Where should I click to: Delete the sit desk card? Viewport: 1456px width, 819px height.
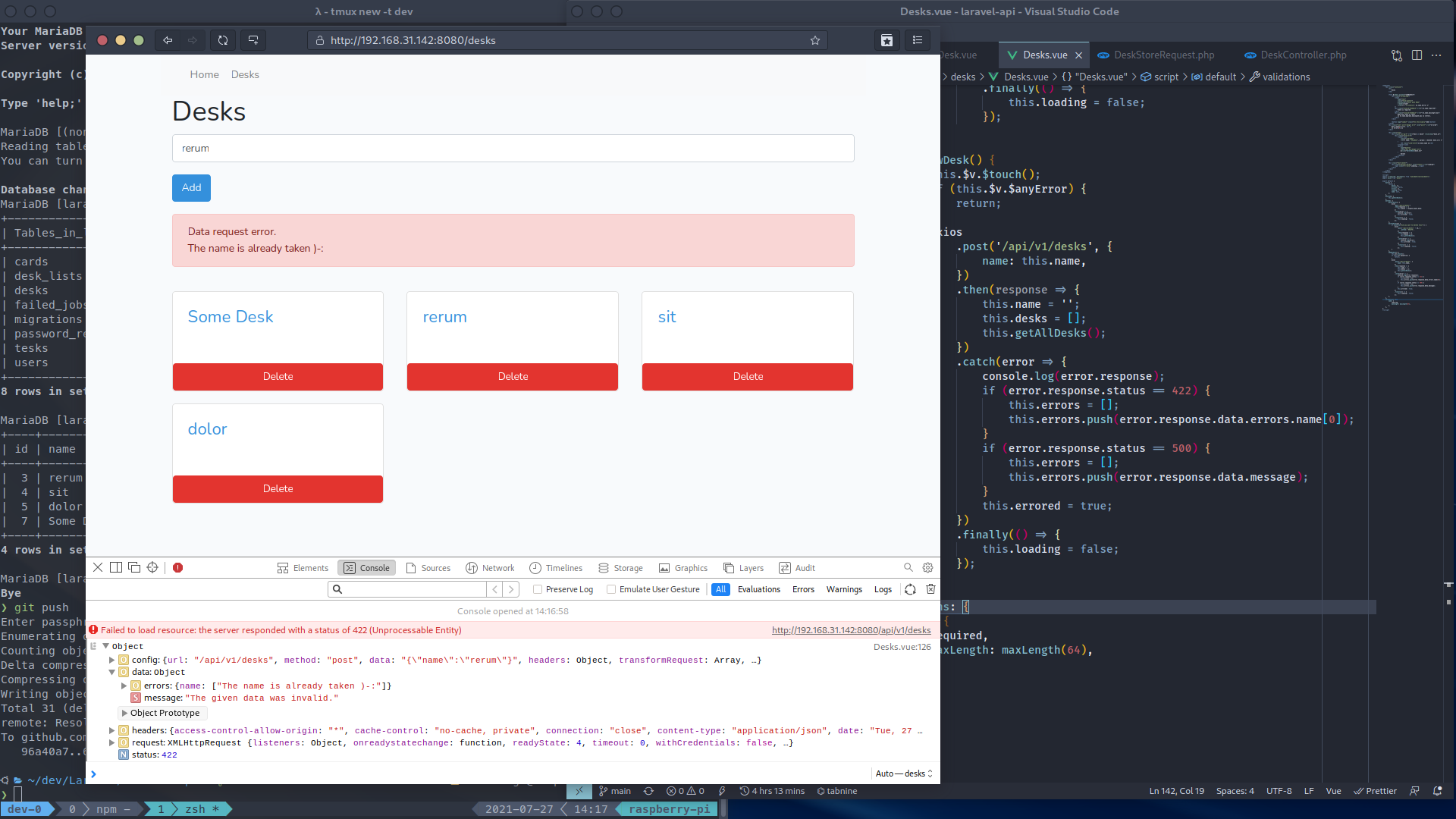[x=748, y=377]
